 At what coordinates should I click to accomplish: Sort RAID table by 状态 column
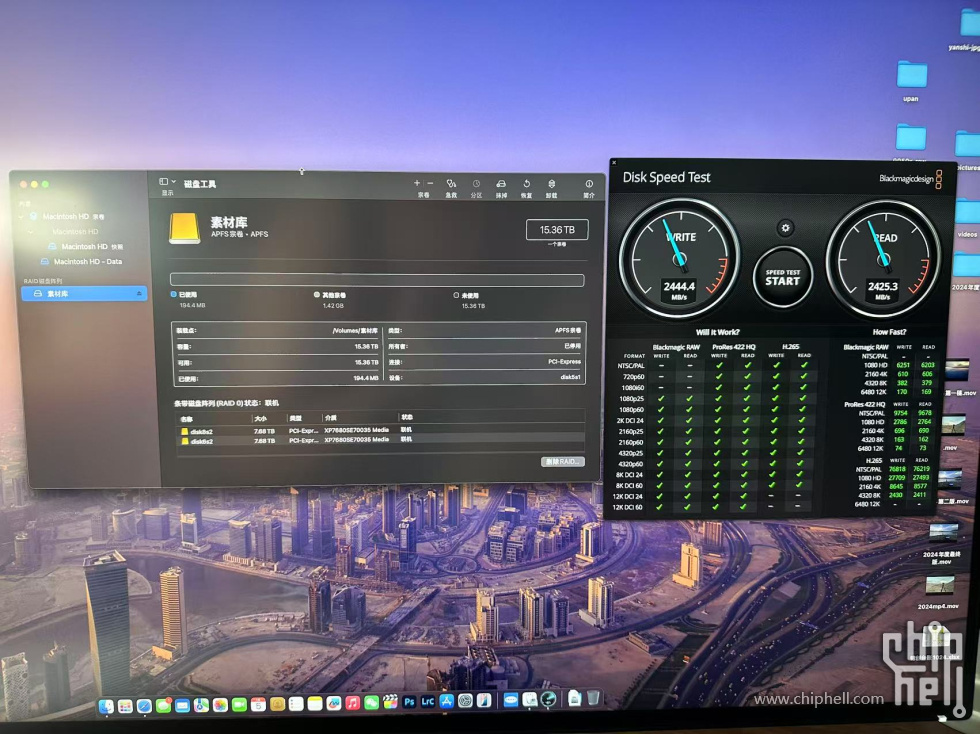click(x=407, y=417)
